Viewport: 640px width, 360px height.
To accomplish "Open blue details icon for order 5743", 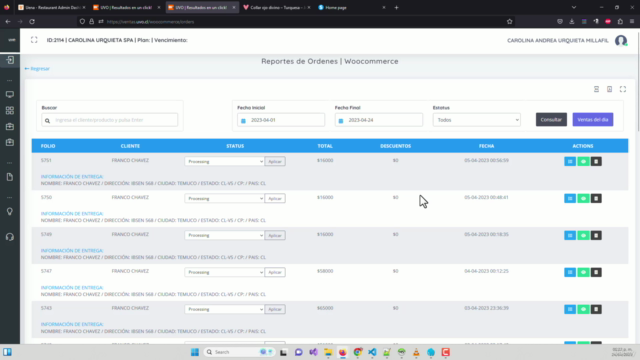I will [x=570, y=309].
